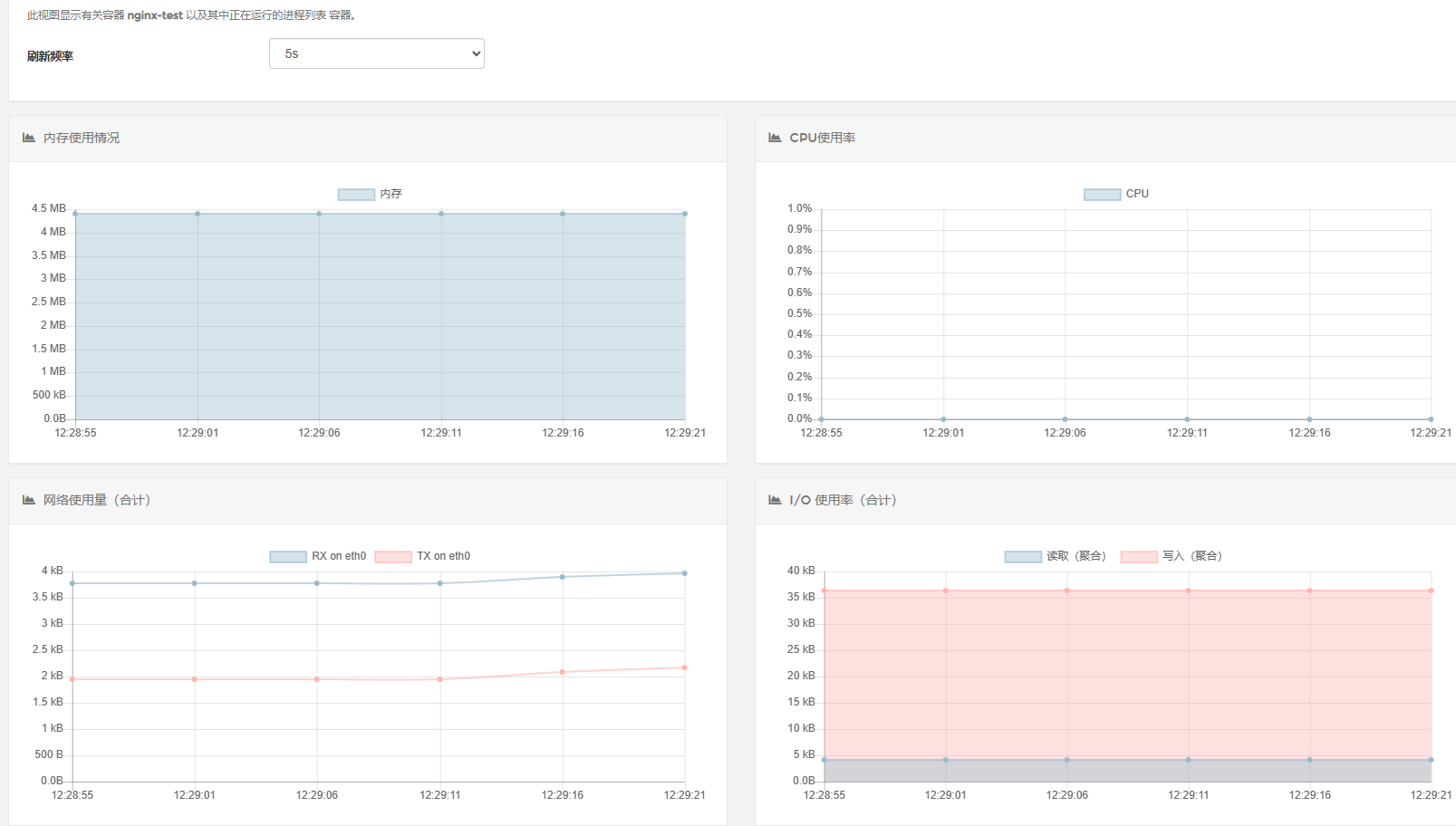Viewport: 1456px width, 826px height.
Task: Click the memory usage panel chart icon
Action: coord(29,138)
